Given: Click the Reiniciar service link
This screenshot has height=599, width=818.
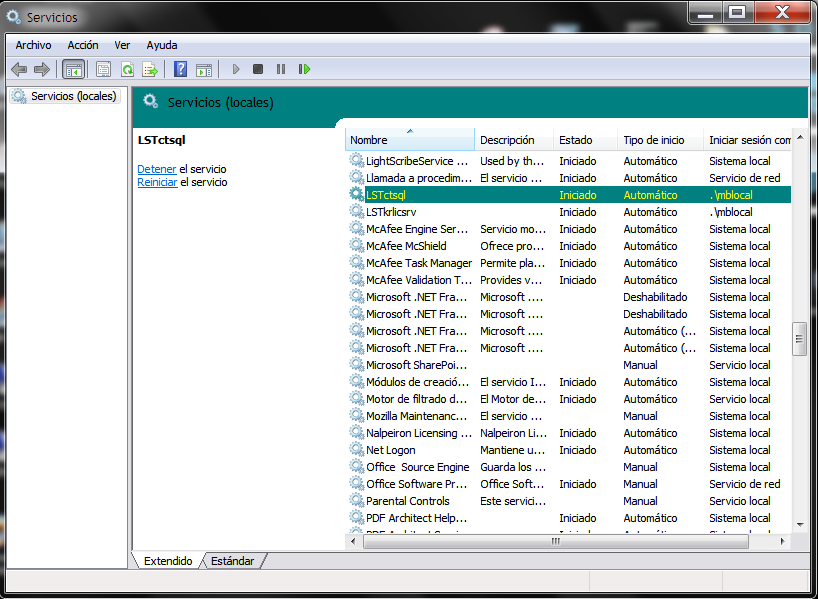Looking at the screenshot, I should (157, 182).
